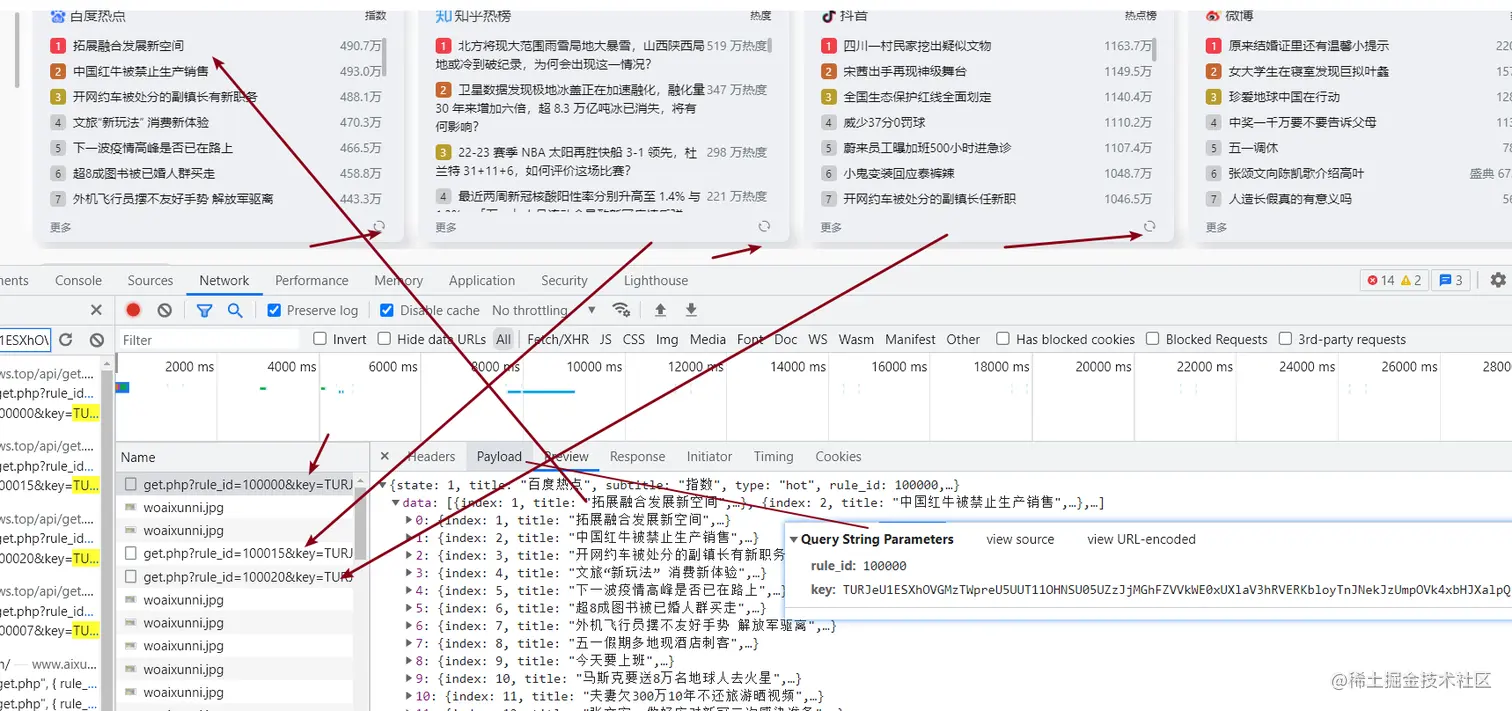
Task: Stop recording network log (red dot)
Action: click(133, 310)
